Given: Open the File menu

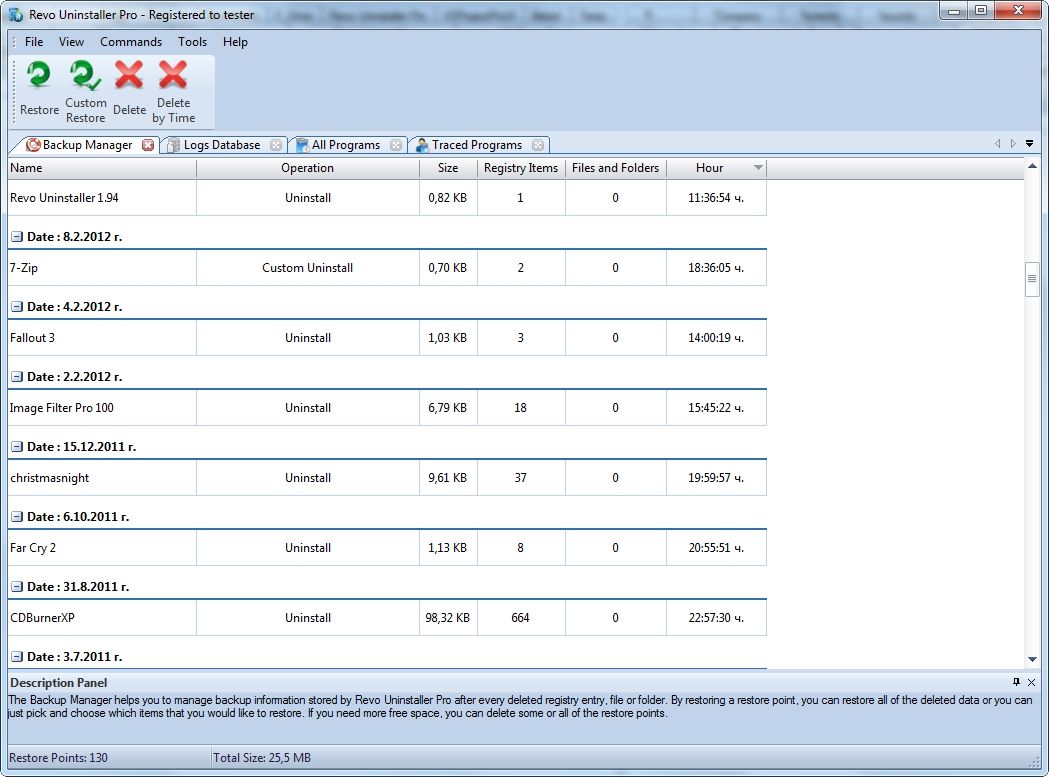Looking at the screenshot, I should pyautogui.click(x=34, y=41).
